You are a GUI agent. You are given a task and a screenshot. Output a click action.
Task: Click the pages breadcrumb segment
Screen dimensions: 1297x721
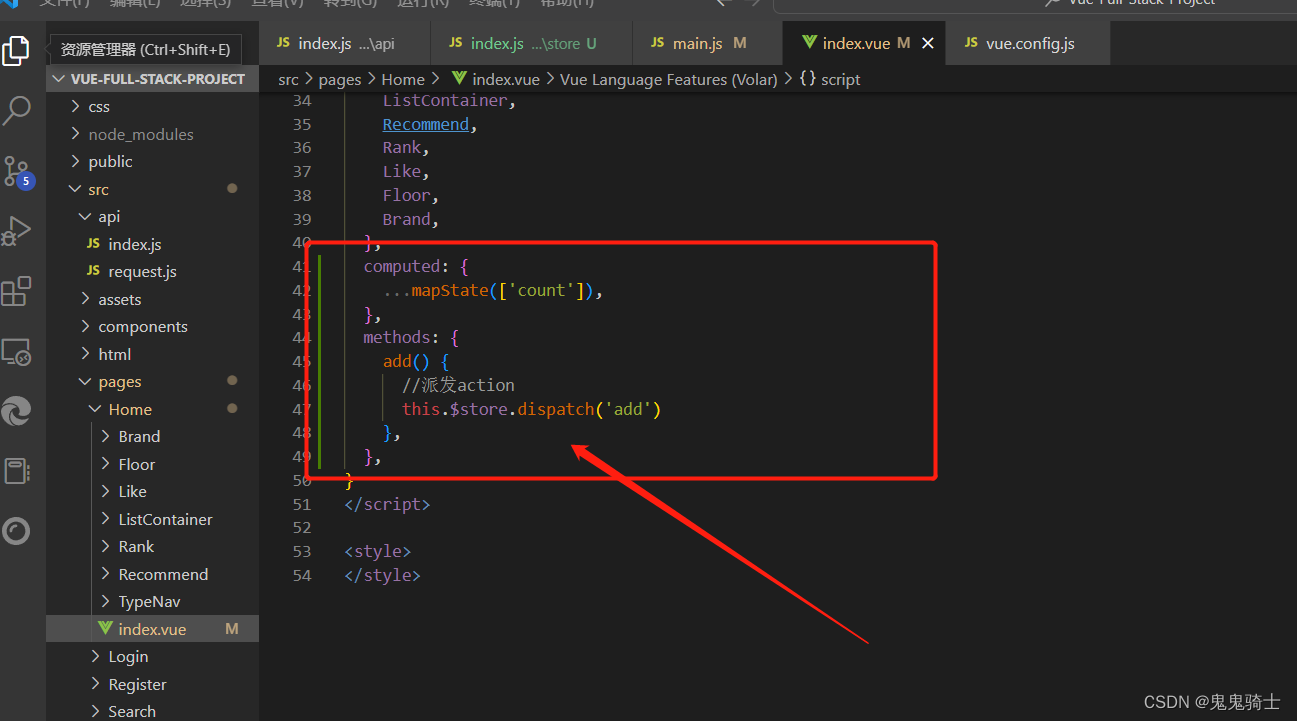pos(340,79)
